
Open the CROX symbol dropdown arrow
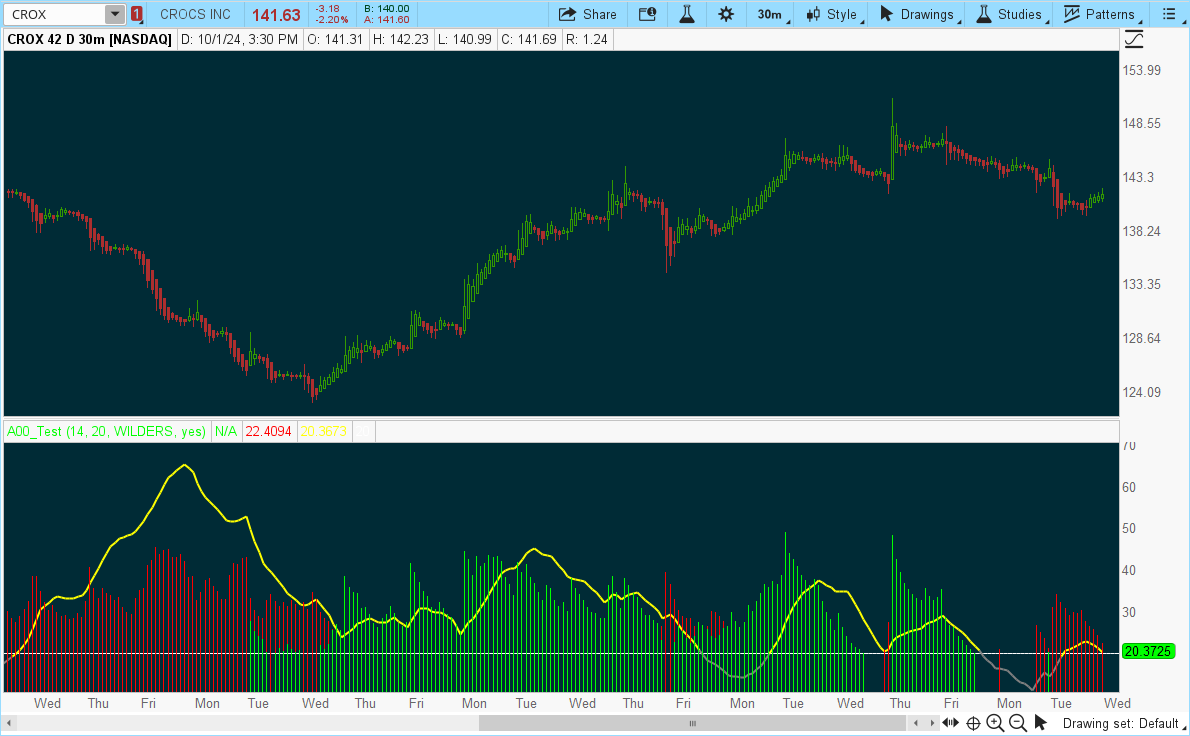coord(115,14)
